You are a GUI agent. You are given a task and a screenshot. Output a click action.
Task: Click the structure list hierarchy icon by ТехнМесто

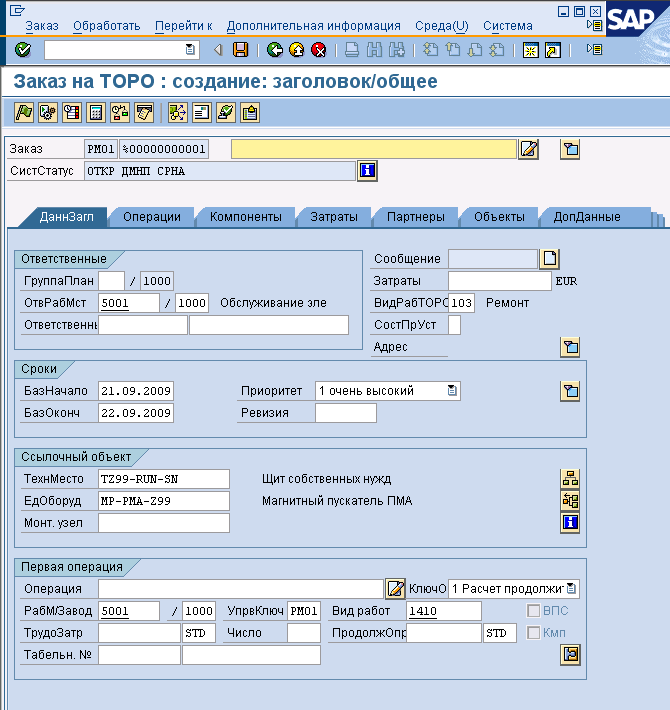point(570,479)
